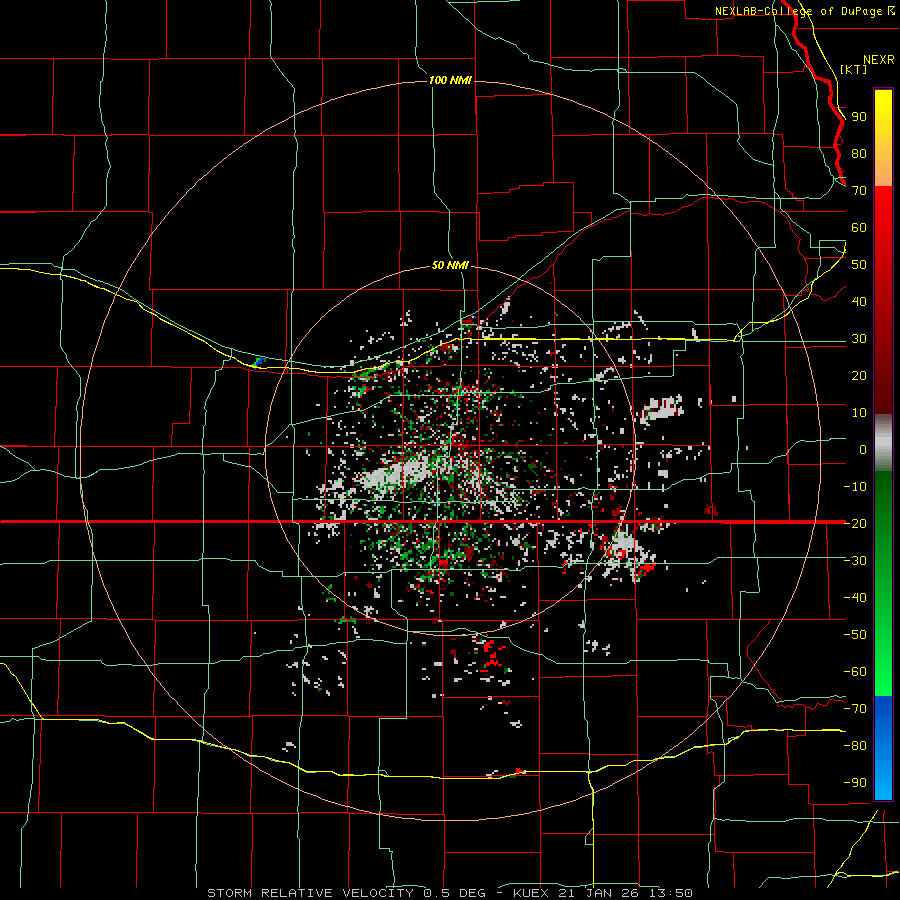Click the -90 knot scale label
The image size is (900, 900).
coord(855,782)
